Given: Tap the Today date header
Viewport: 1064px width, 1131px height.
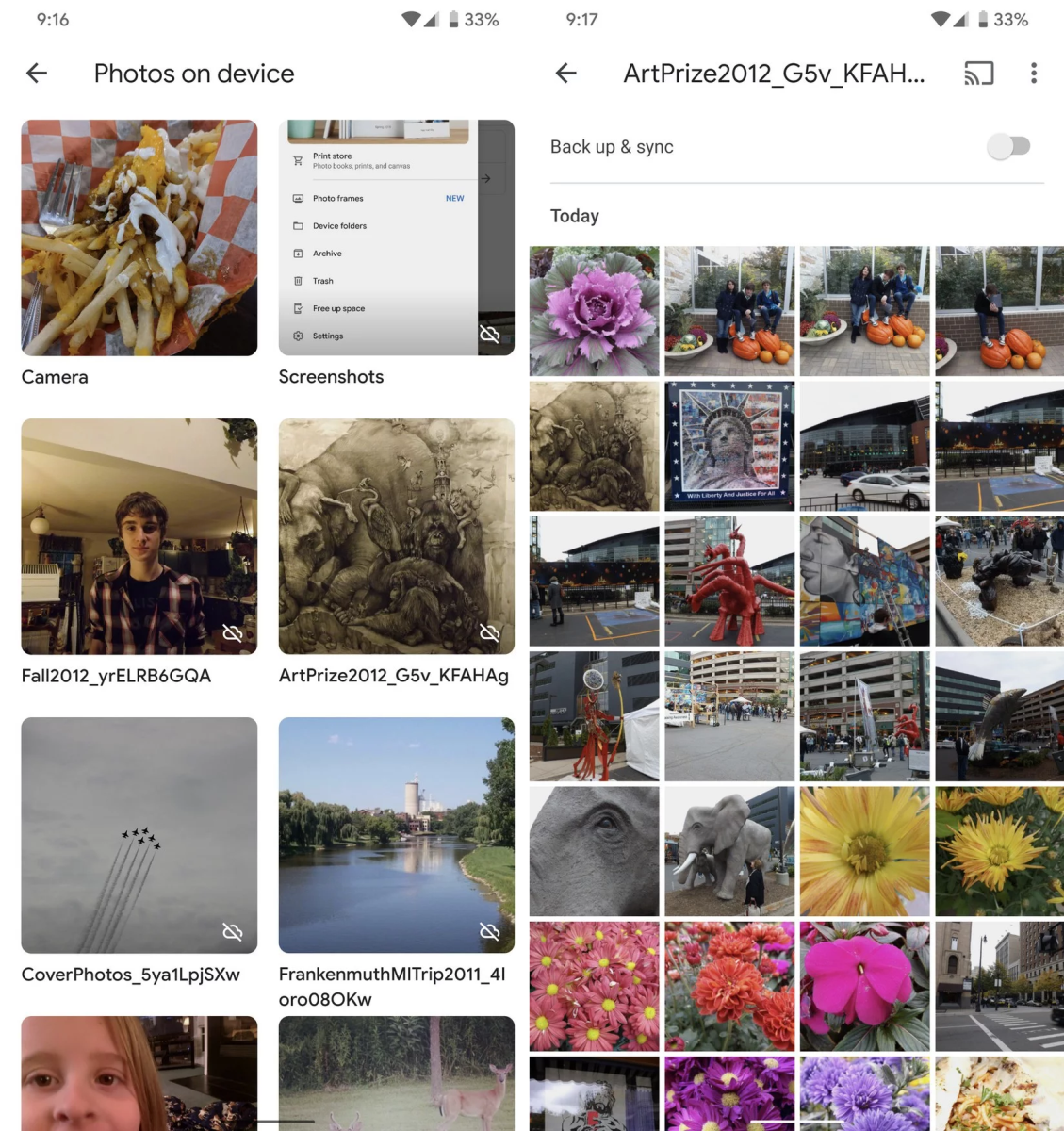Looking at the screenshot, I should (575, 216).
